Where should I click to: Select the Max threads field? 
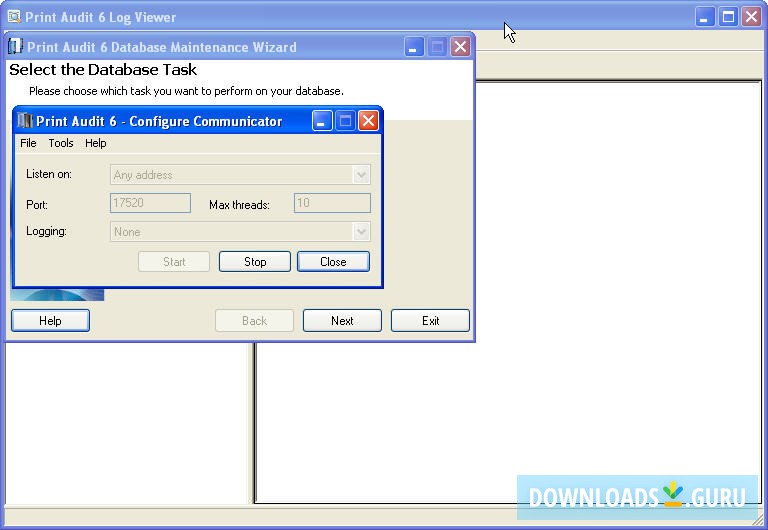(332, 203)
